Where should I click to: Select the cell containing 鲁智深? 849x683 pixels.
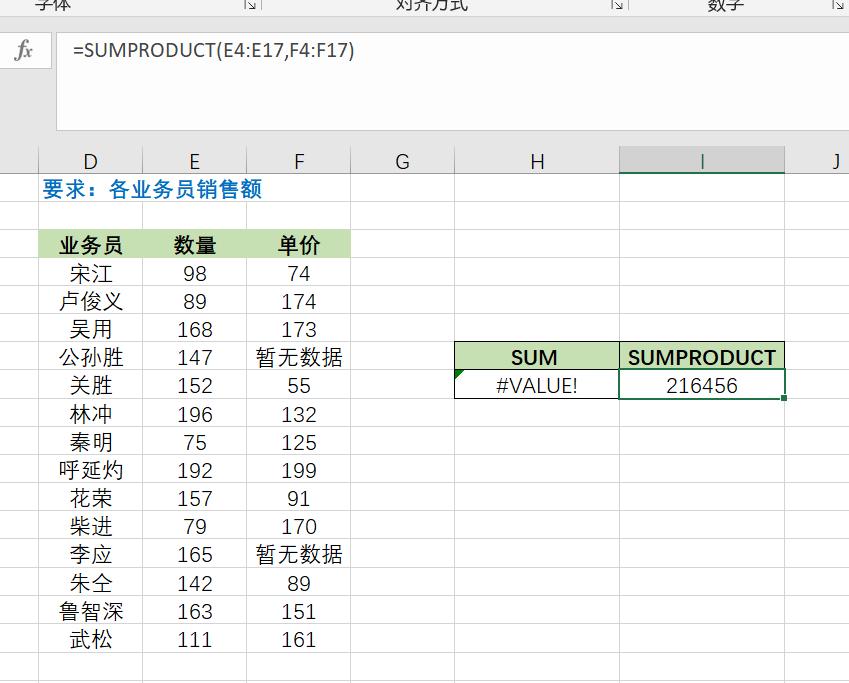click(x=90, y=612)
